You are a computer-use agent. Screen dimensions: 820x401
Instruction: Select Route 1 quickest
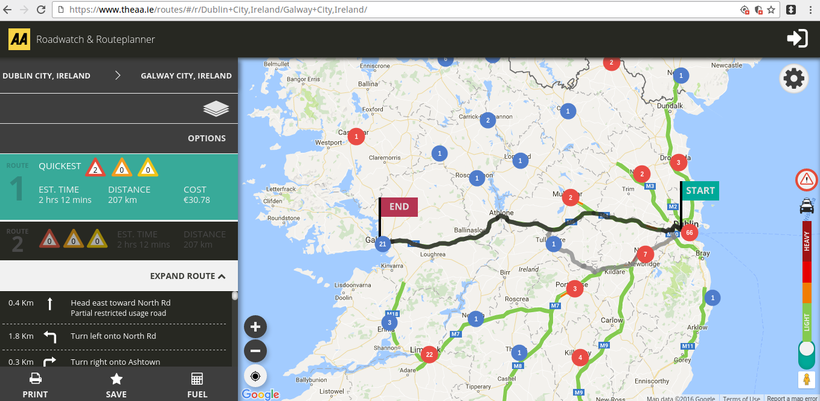point(119,187)
